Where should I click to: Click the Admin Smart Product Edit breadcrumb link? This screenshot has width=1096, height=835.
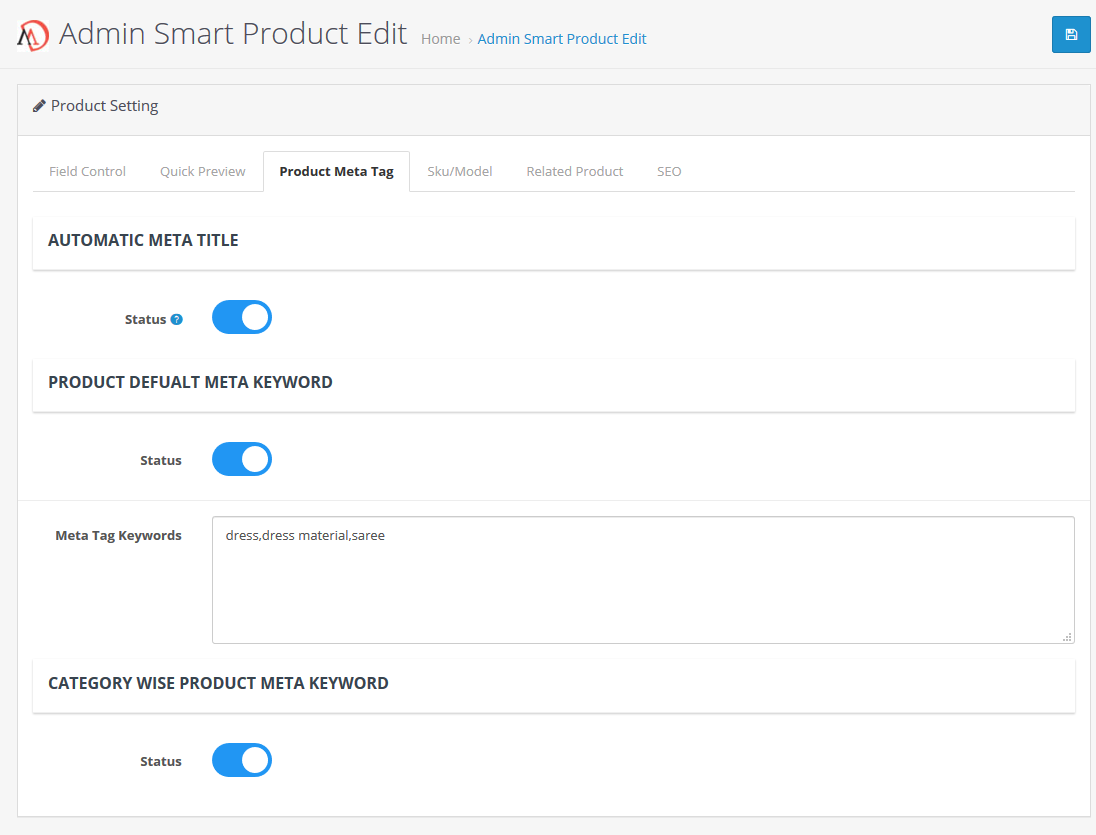(562, 39)
